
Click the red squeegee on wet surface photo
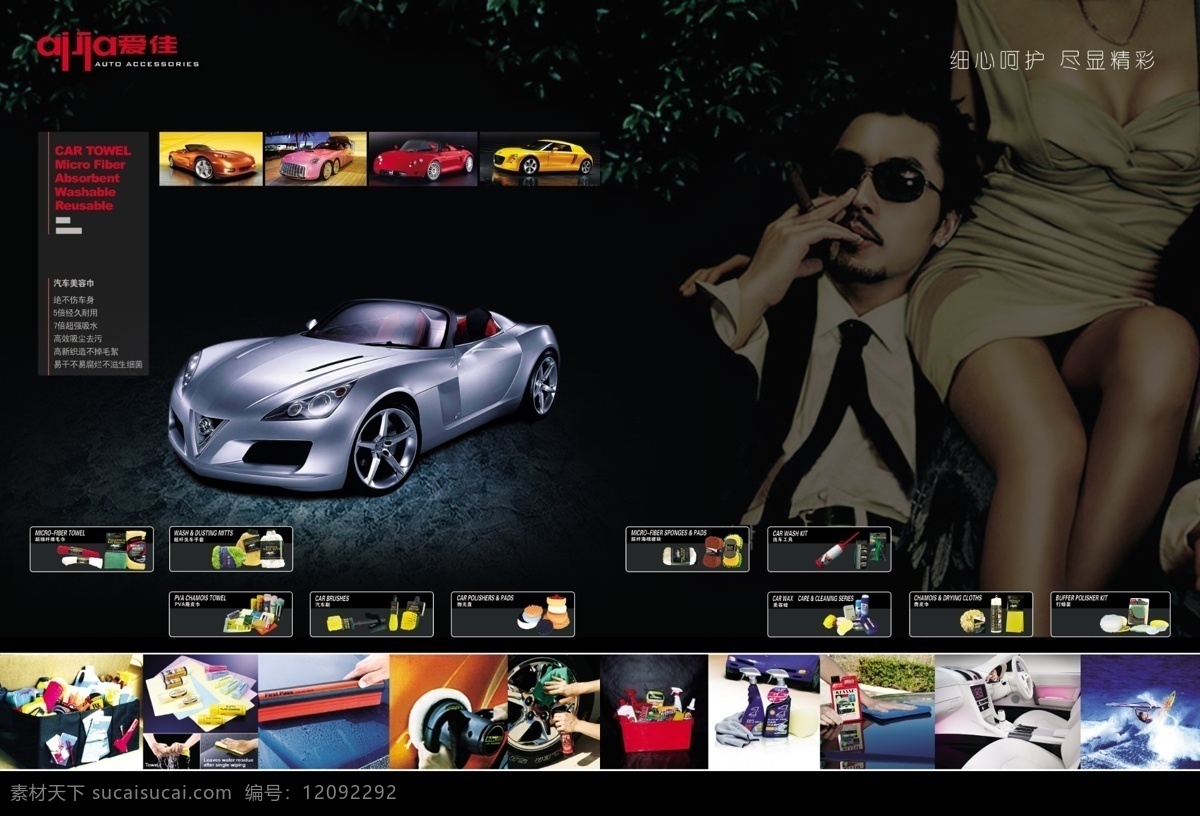(323, 711)
